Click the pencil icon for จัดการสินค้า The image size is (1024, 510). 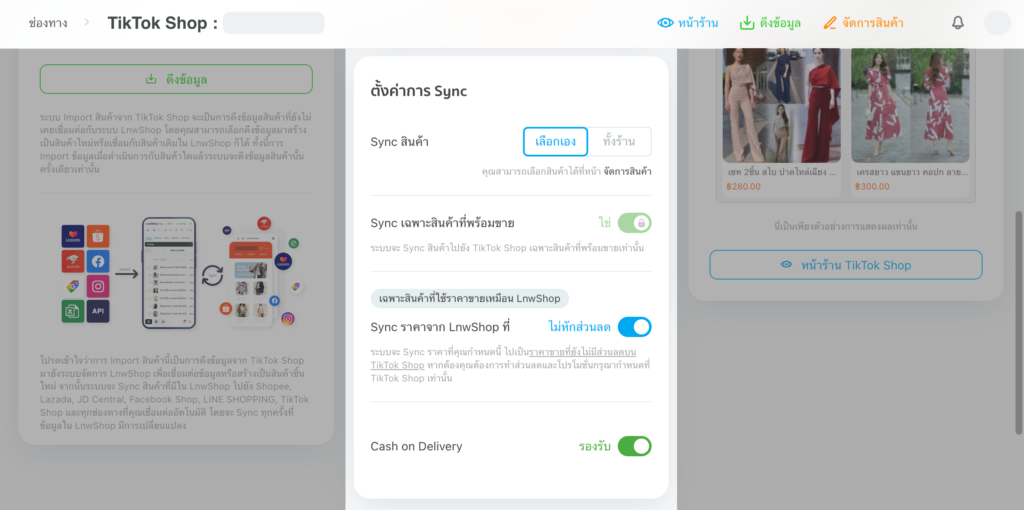pyautogui.click(x=829, y=23)
